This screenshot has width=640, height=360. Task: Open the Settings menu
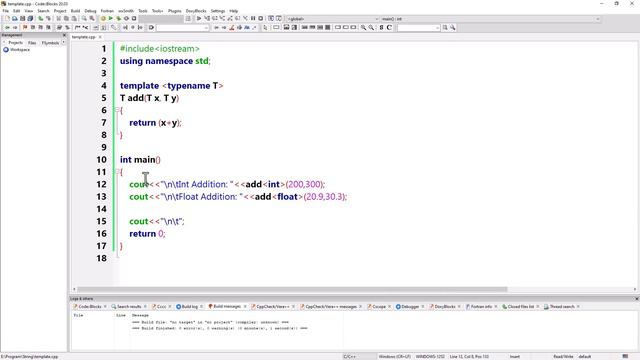point(218,11)
